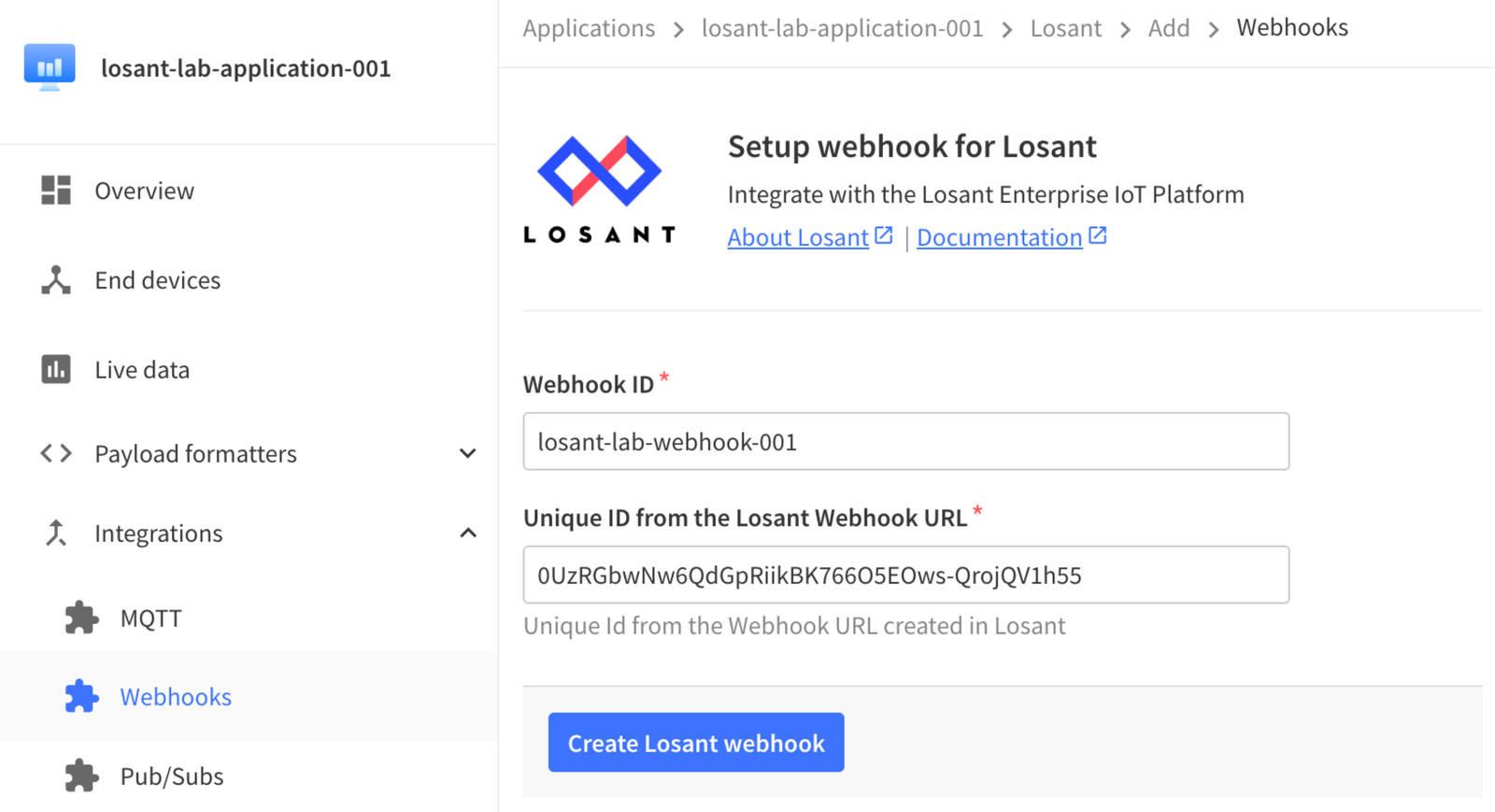Click the losant-lab-application-001 sidebar title
Image resolution: width=1495 pixels, height=812 pixels.
246,68
